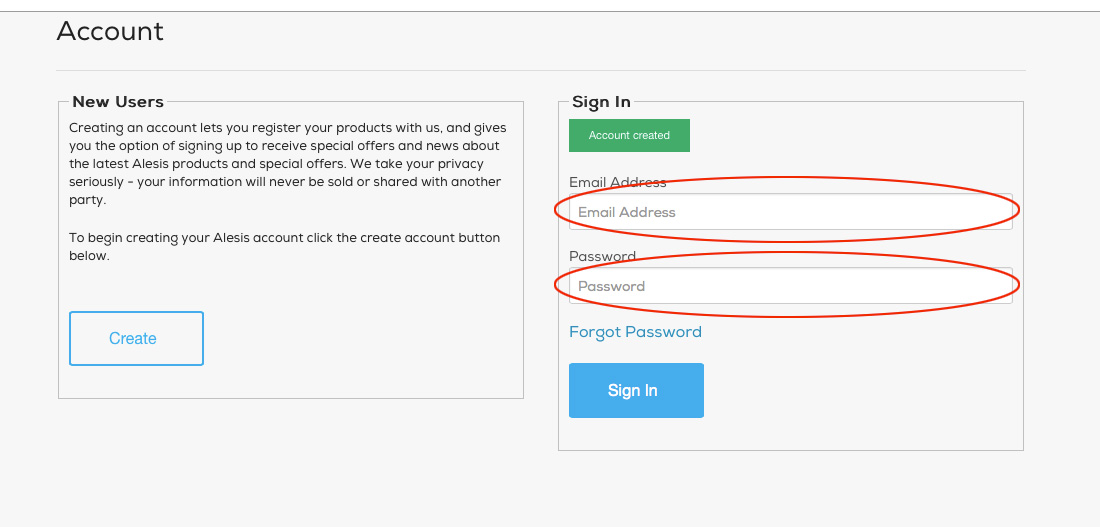1100x527 pixels.
Task: Click blank area right of Account created badge
Action: [x=850, y=136]
